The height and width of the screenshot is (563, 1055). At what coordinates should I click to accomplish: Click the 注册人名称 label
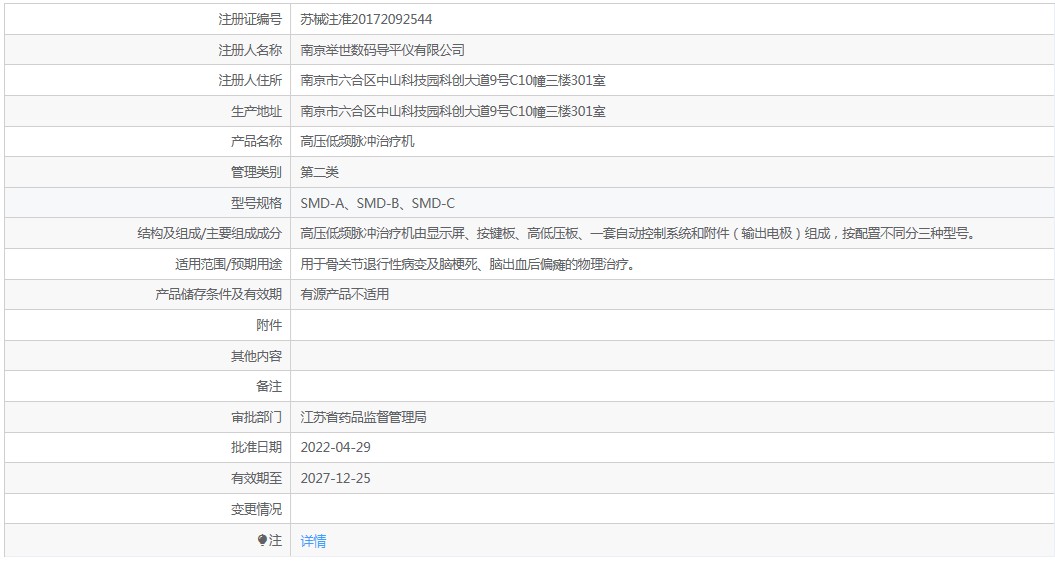(x=250, y=50)
